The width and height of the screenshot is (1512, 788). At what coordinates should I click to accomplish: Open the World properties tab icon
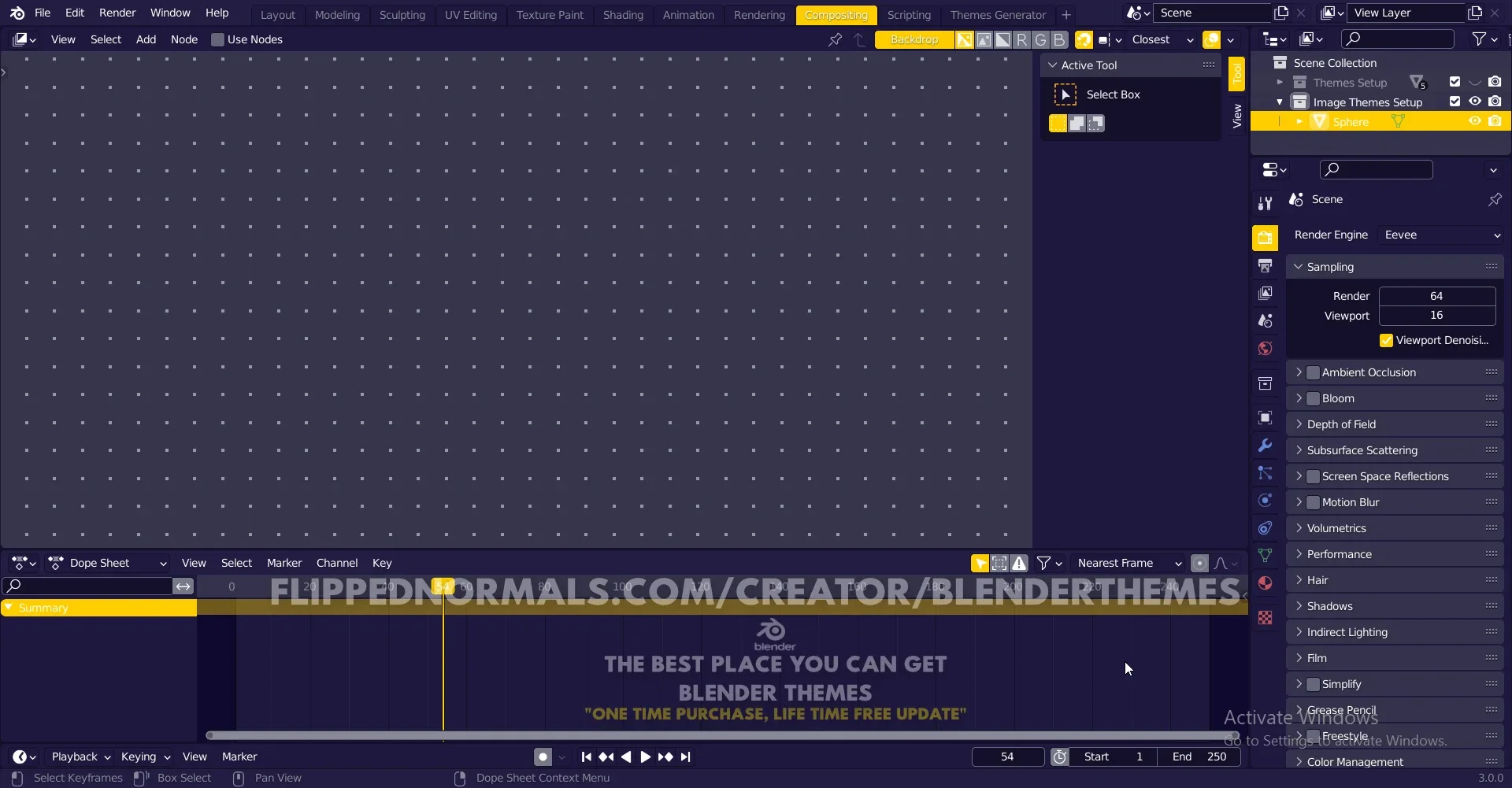point(1265,348)
